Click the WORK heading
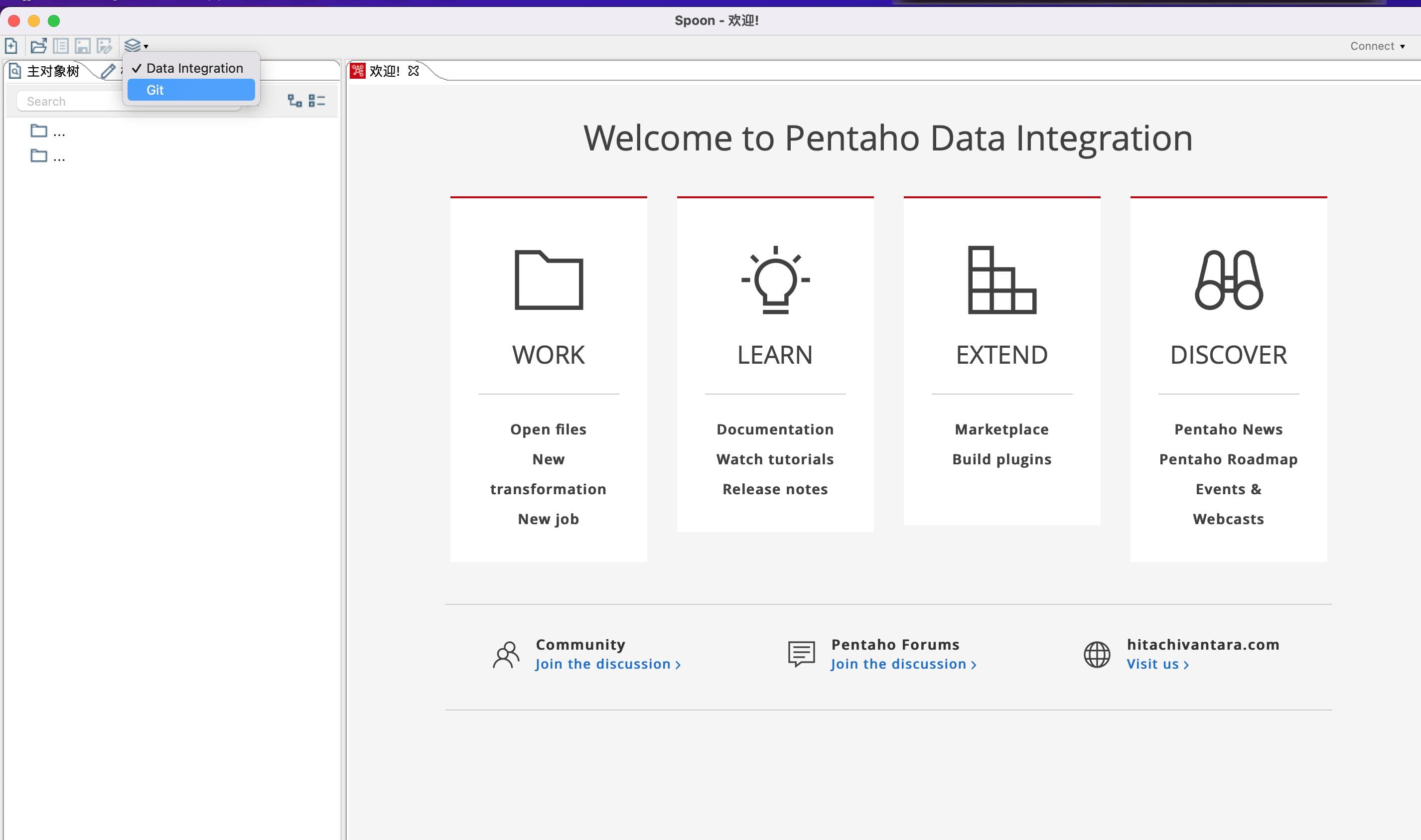1421x840 pixels. pos(549,355)
